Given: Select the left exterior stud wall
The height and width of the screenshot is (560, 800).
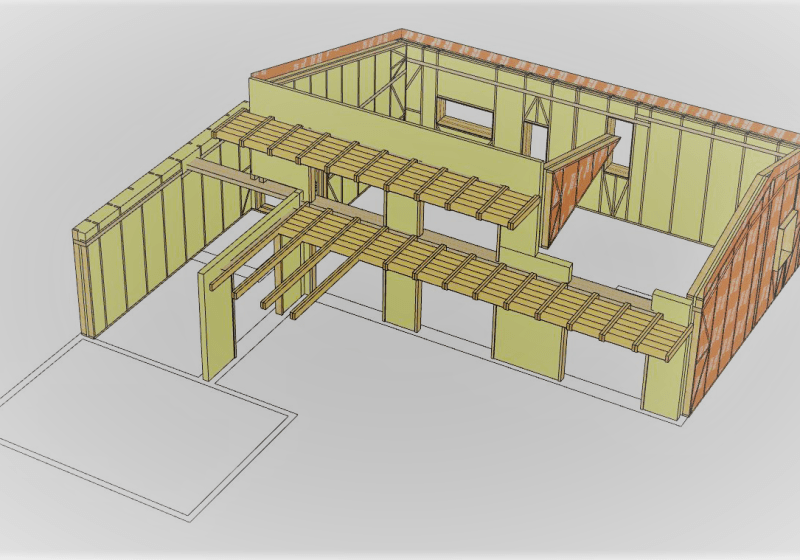Looking at the screenshot, I should [140, 250].
